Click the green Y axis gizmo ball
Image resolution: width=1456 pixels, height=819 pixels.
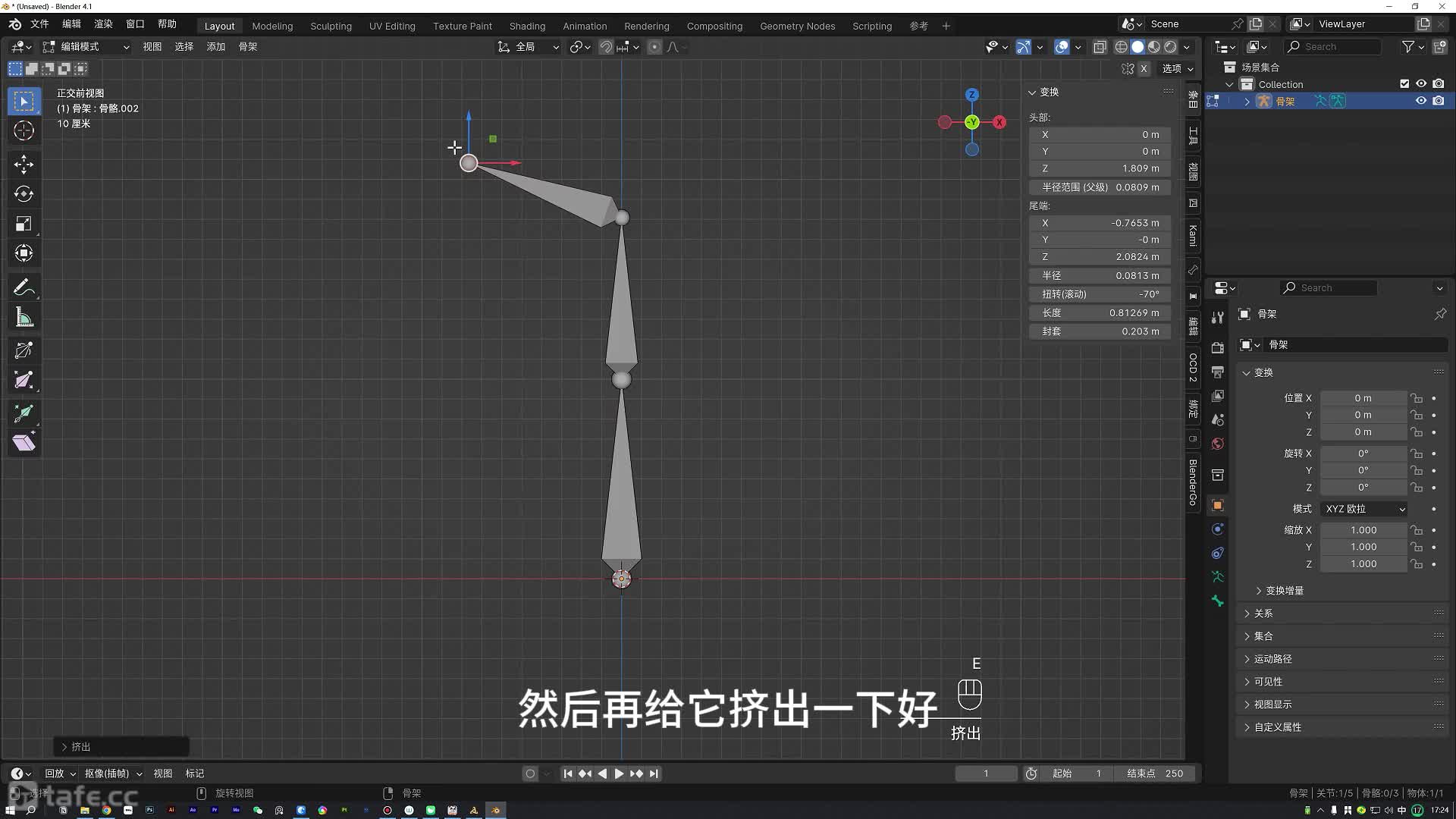(972, 122)
